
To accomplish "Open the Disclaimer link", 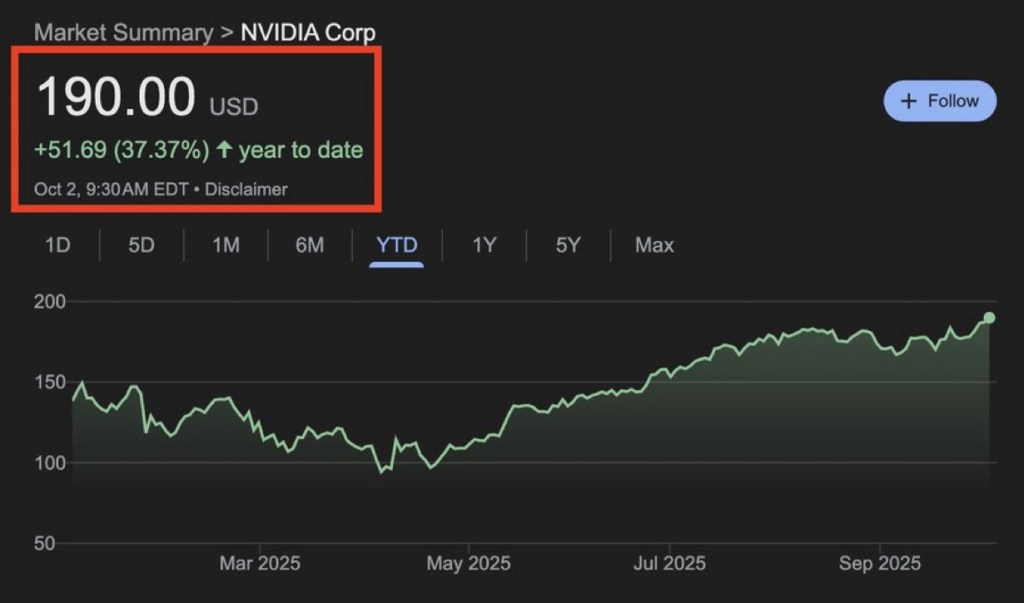I will point(246,189).
